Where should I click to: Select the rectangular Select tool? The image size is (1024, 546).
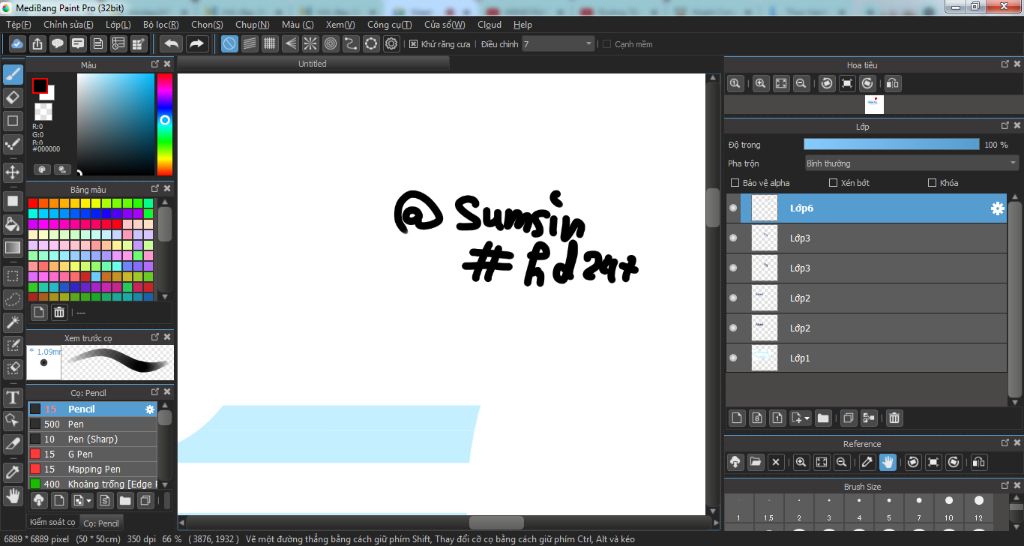pyautogui.click(x=12, y=276)
